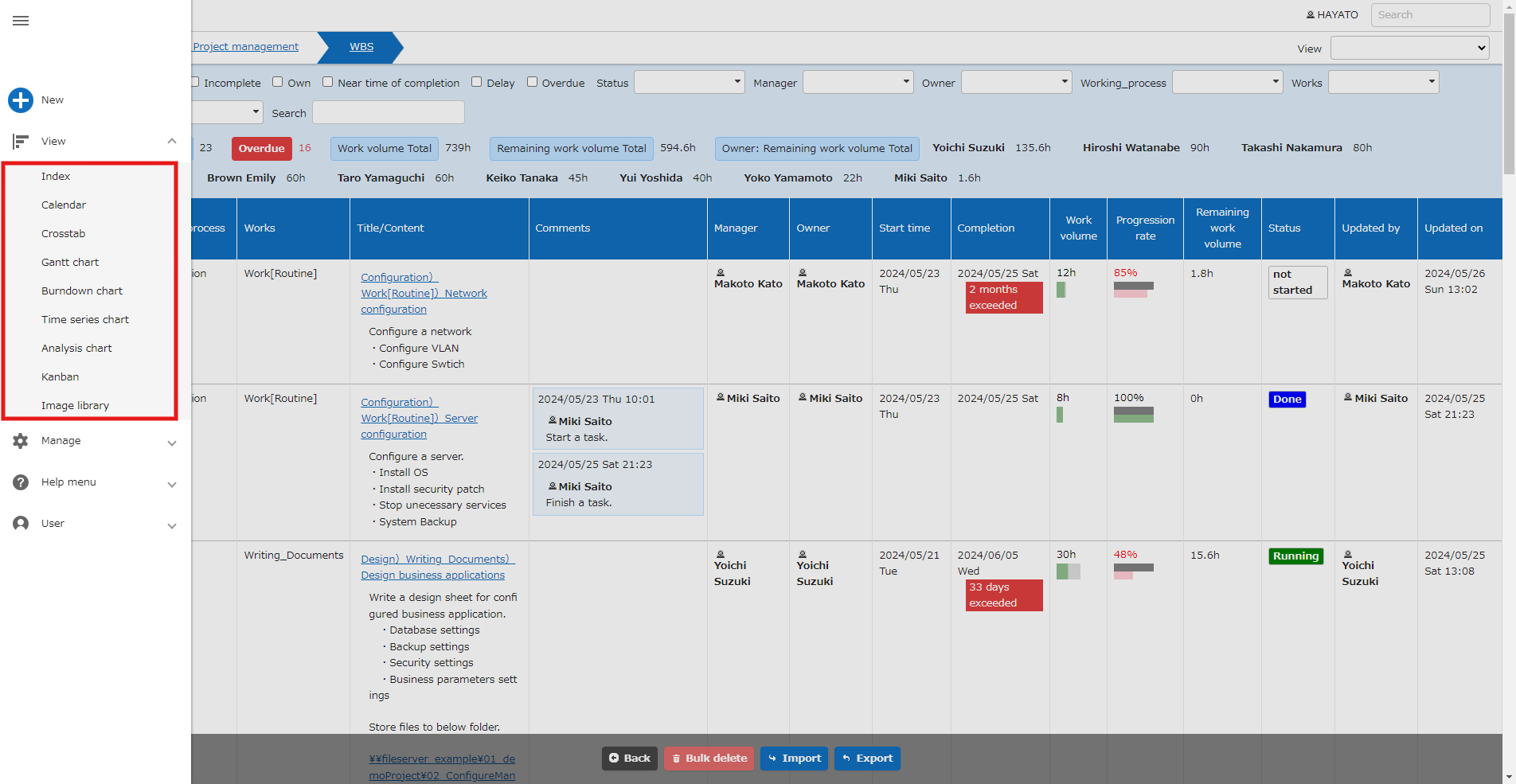The height and width of the screenshot is (784, 1516).
Task: Toggle the Incomplete filter checkbox
Action: [194, 82]
